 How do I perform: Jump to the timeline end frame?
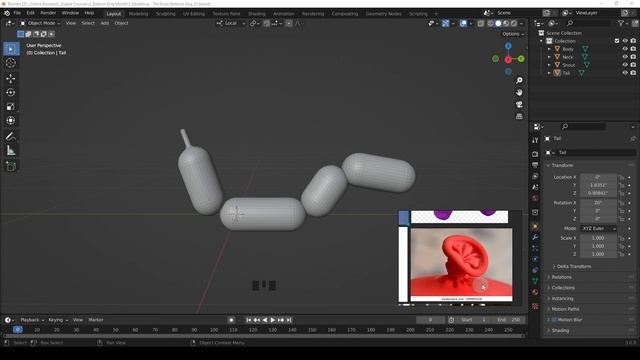289,320
